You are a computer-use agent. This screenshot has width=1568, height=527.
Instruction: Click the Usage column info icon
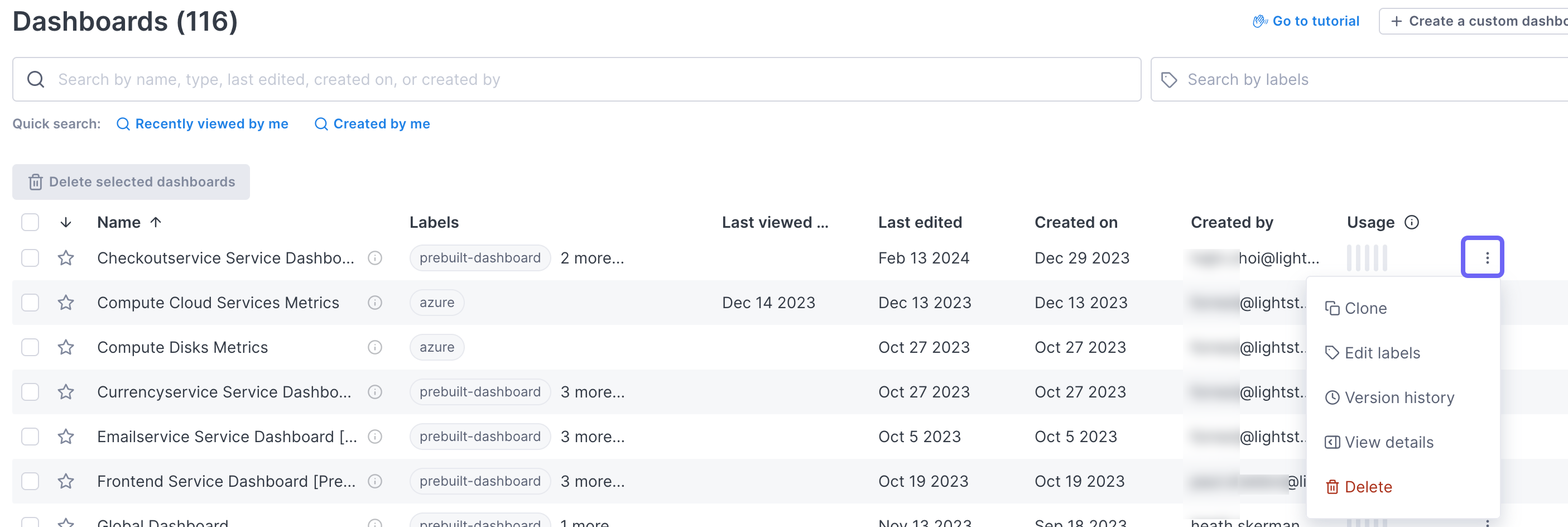1412,222
